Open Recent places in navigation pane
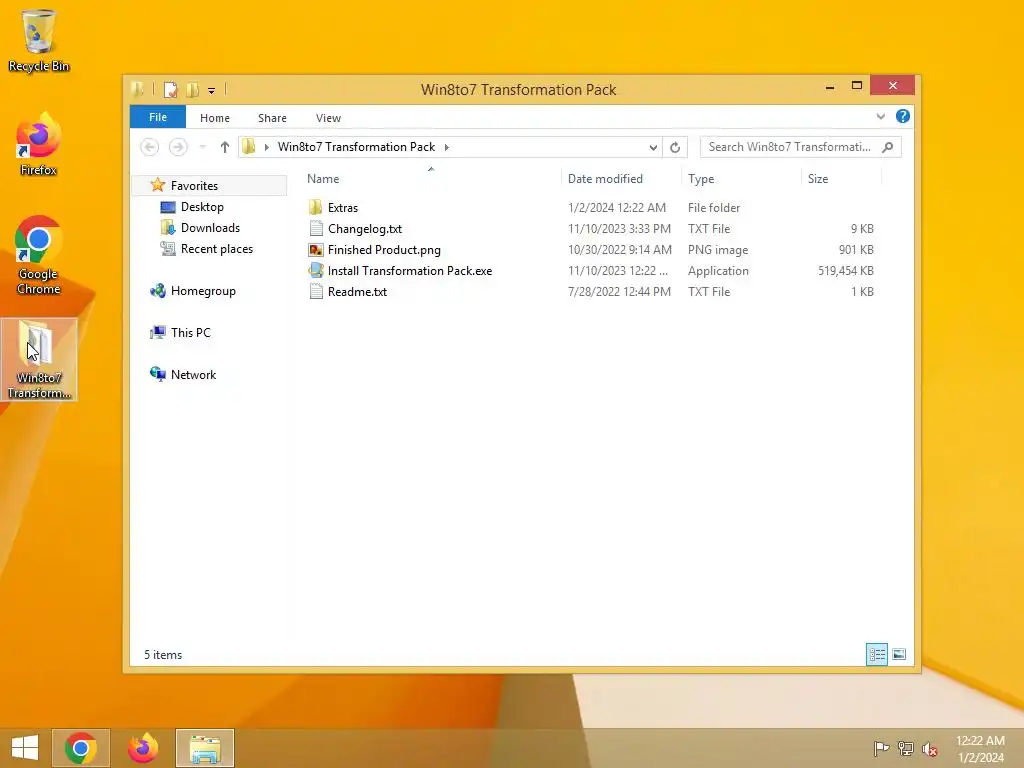Image resolution: width=1024 pixels, height=768 pixels. pyautogui.click(x=217, y=249)
